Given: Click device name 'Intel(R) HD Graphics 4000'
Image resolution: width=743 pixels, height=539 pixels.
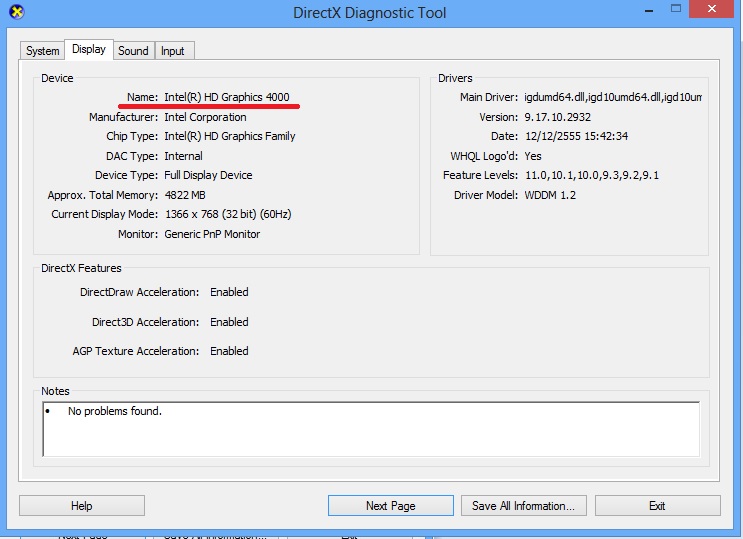Looking at the screenshot, I should click(x=227, y=97).
